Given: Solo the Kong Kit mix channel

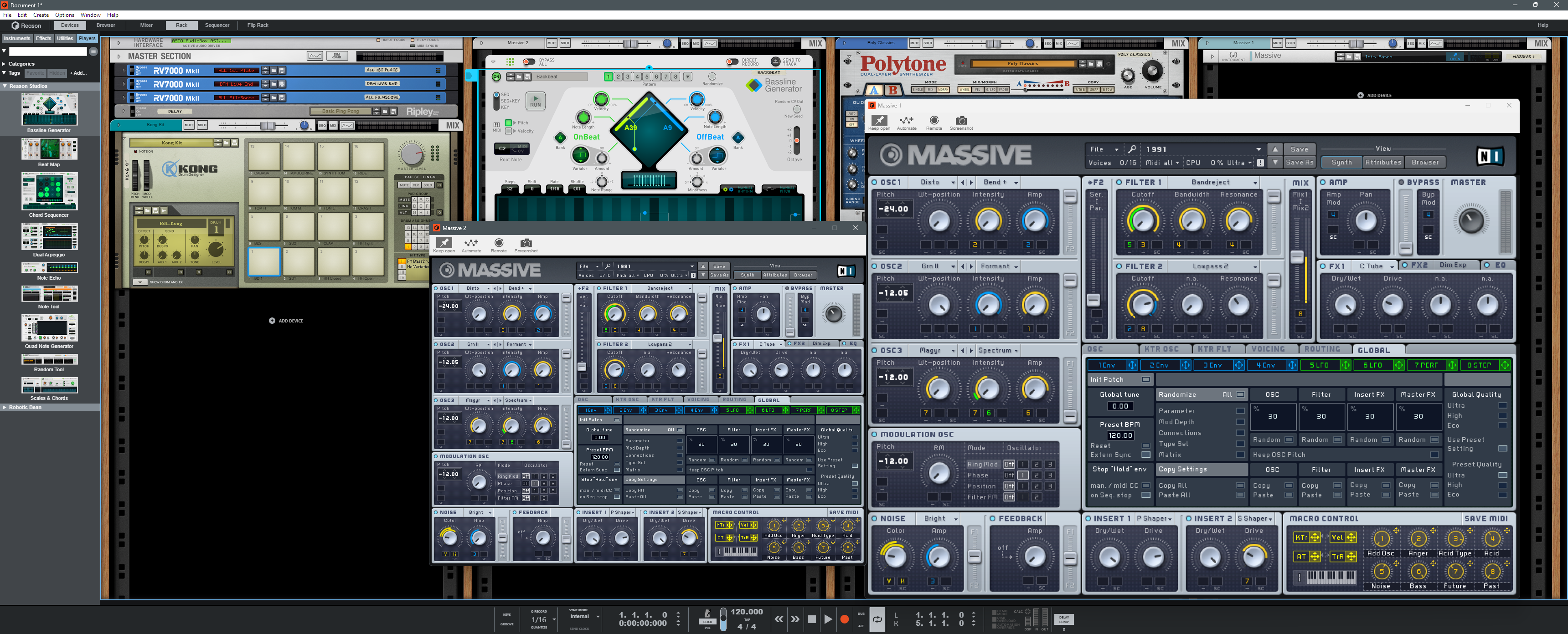Looking at the screenshot, I should tap(202, 125).
